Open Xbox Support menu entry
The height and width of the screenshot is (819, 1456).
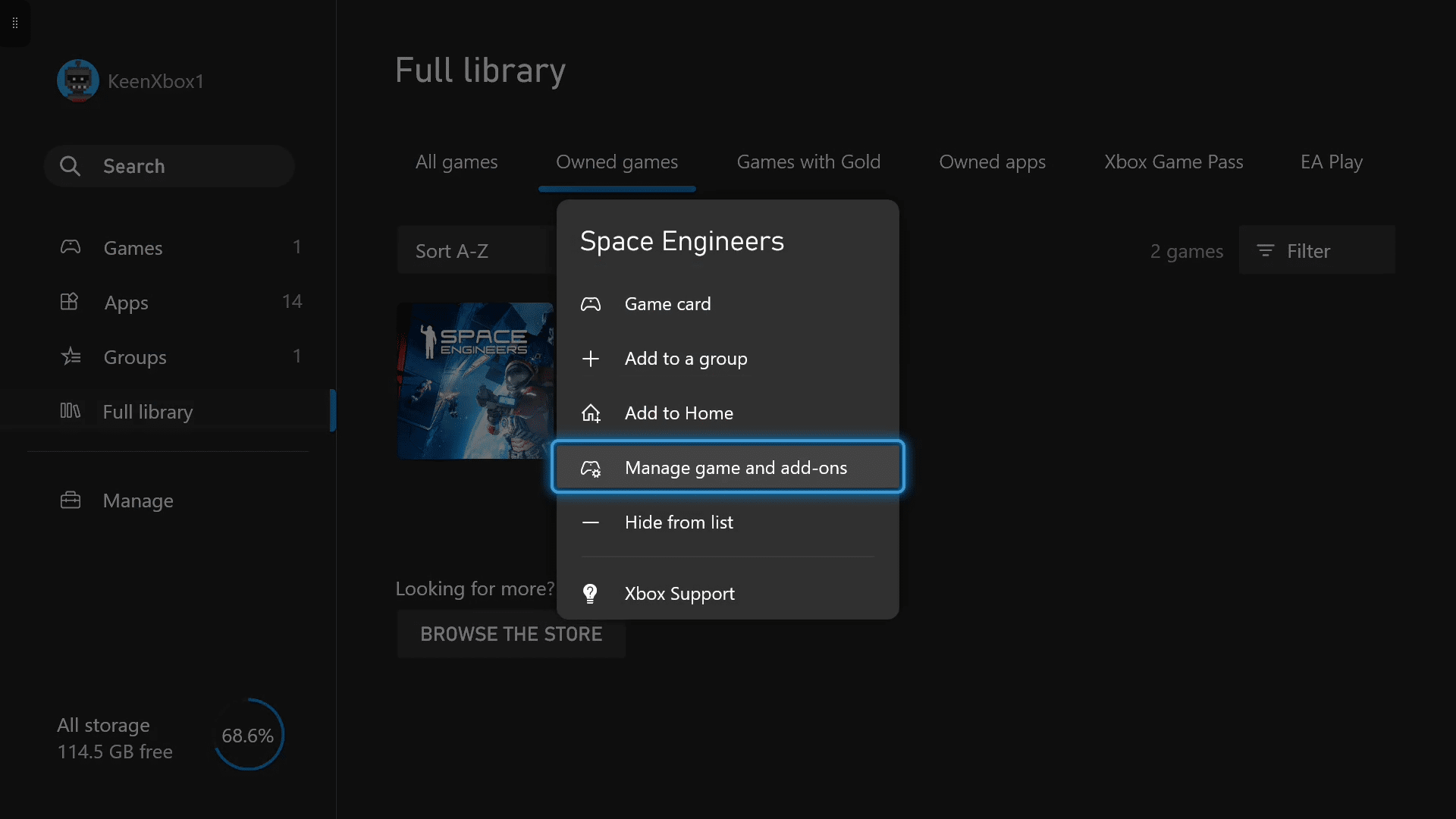(x=727, y=594)
